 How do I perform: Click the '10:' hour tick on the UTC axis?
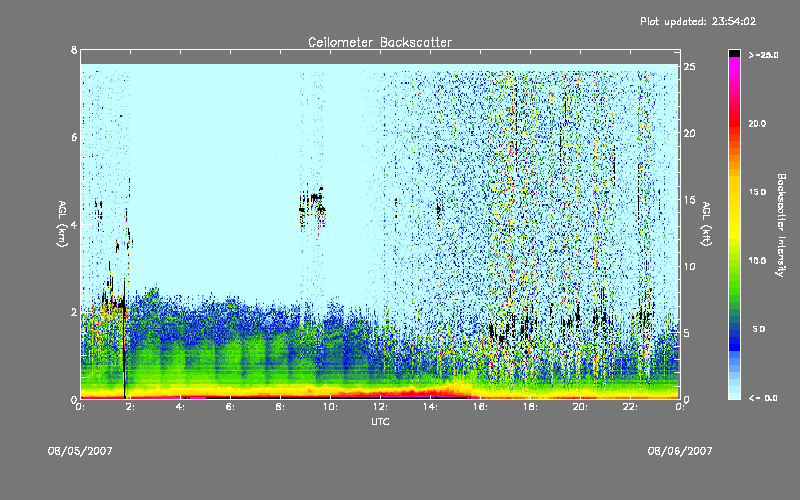330,407
